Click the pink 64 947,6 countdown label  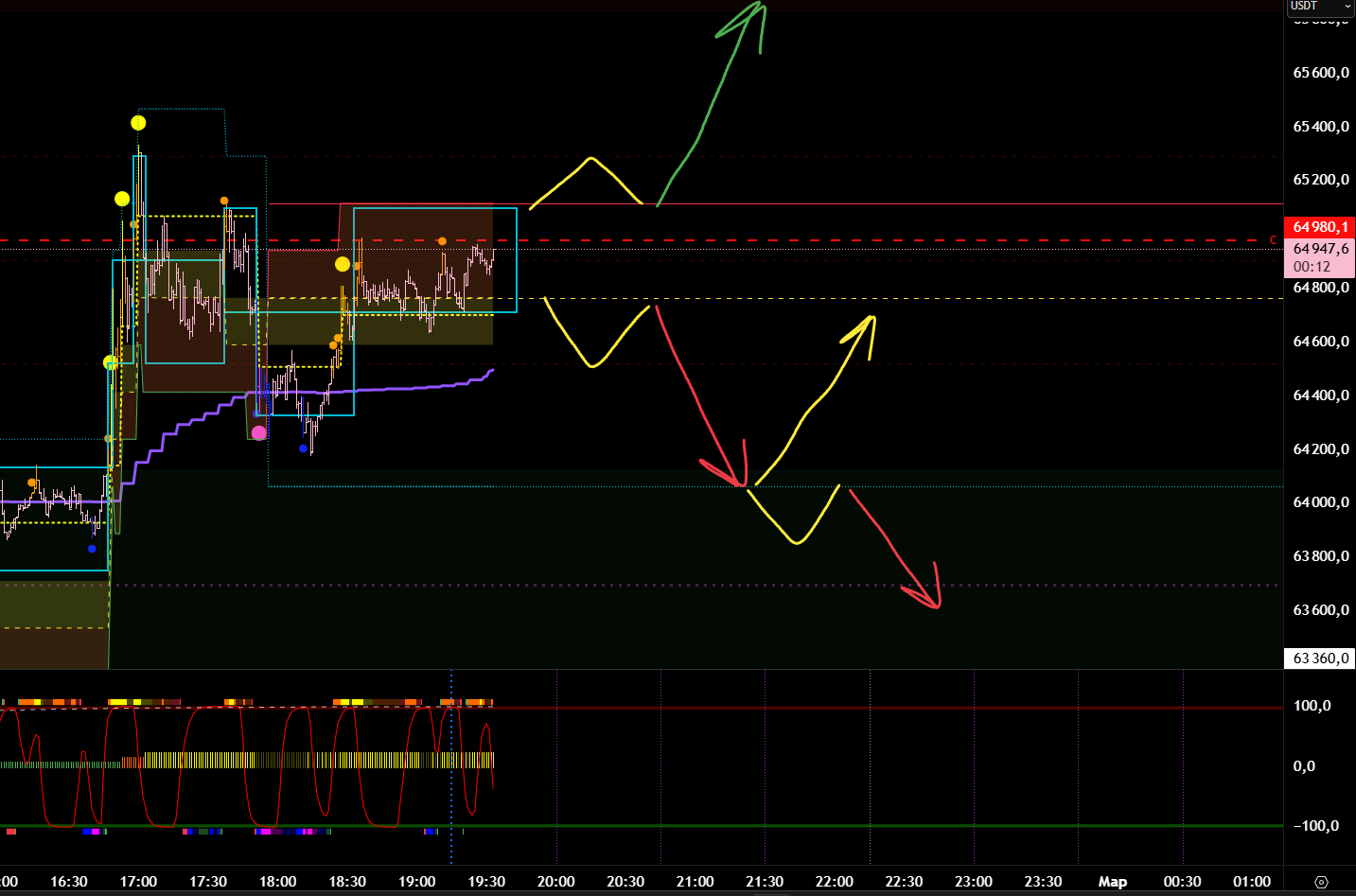(1319, 257)
